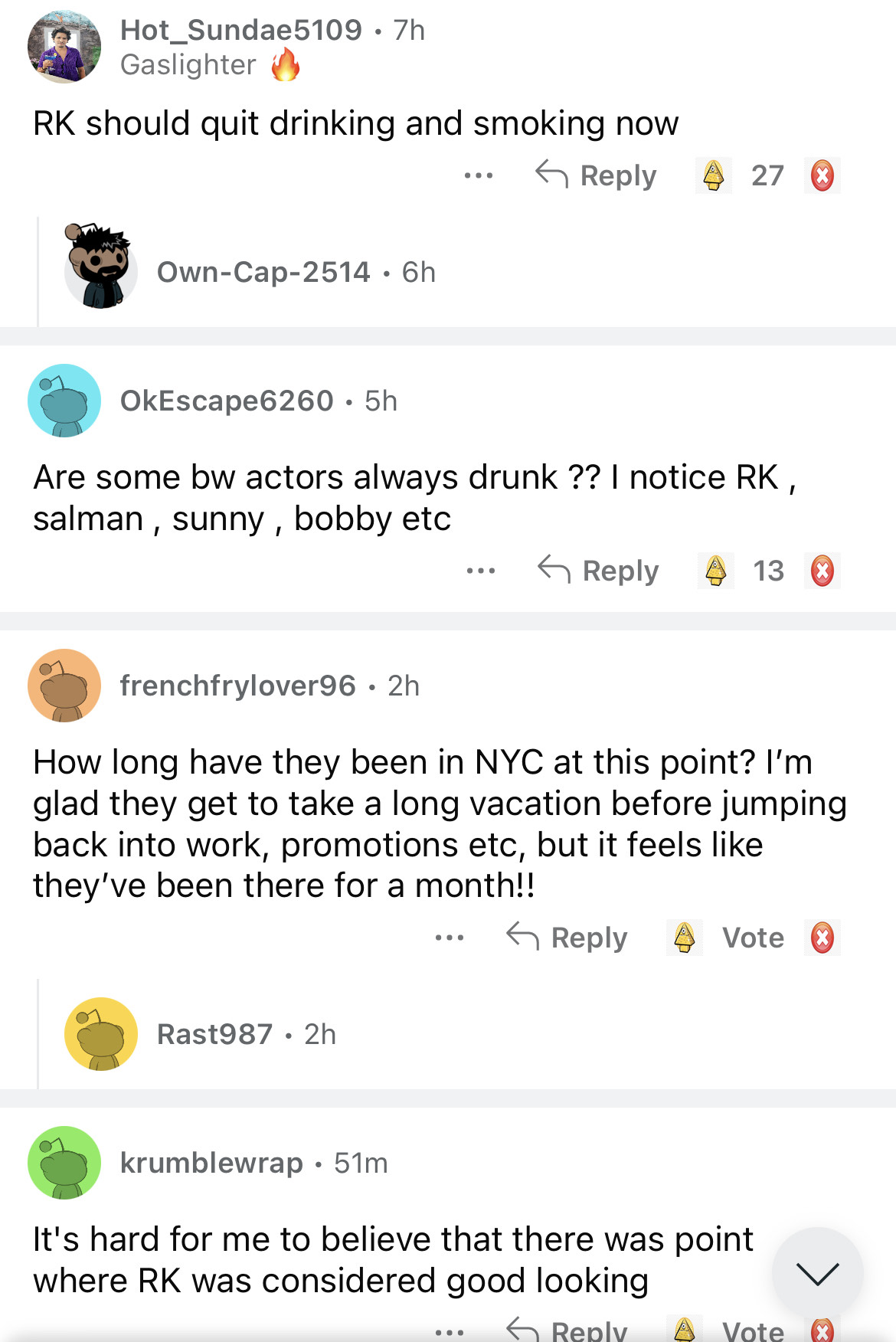Upvote OkEscape6260's comment about drunk actors

tap(715, 571)
